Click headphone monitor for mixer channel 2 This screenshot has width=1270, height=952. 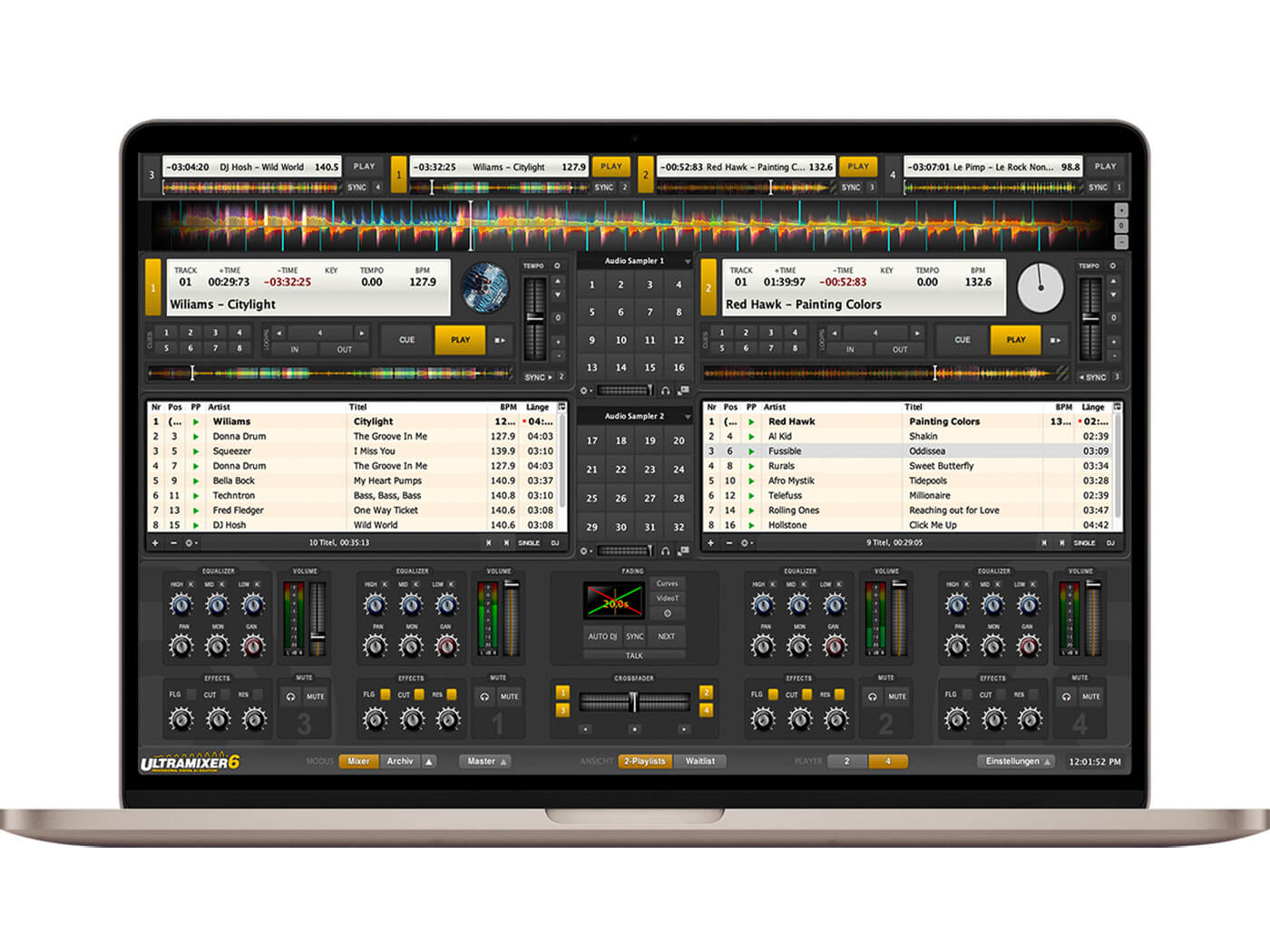[x=872, y=696]
